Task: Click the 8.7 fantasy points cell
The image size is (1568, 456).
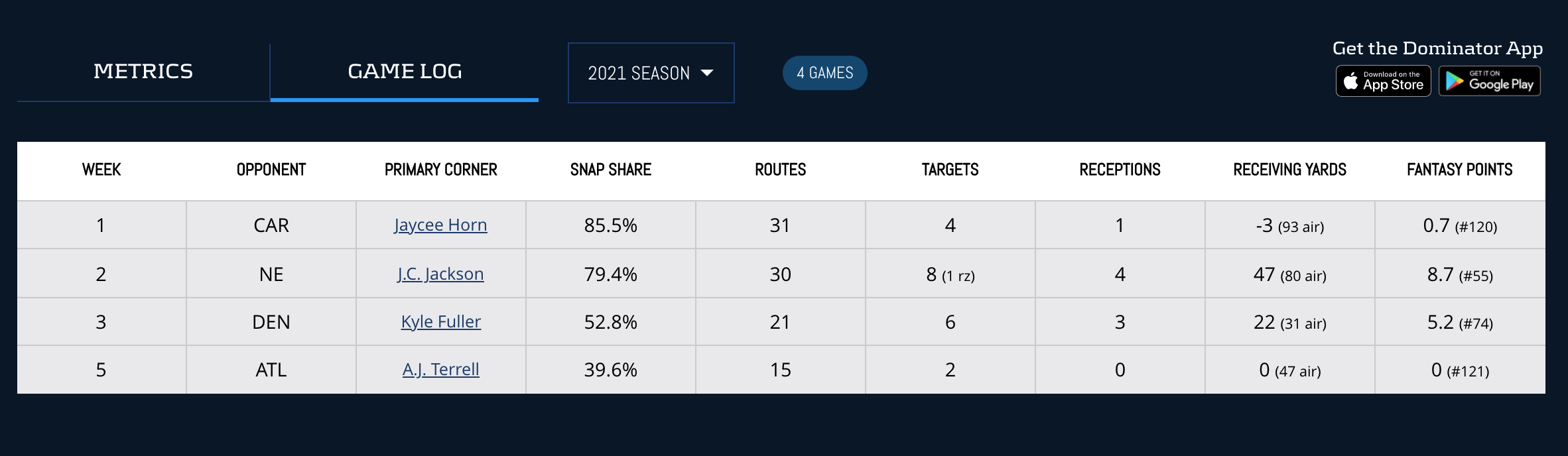Action: [1459, 274]
